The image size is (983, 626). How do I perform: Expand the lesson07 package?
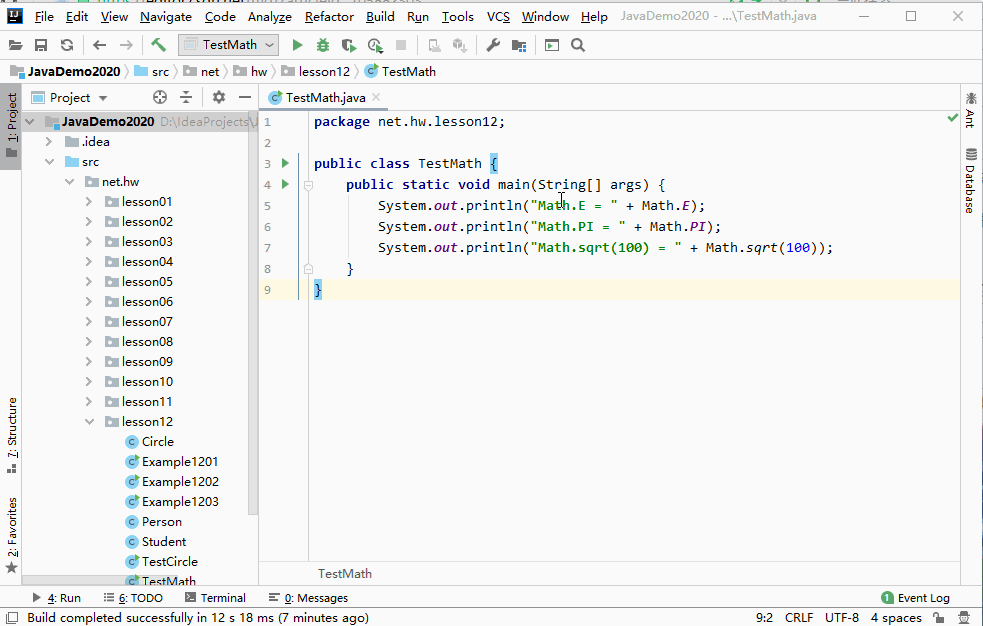click(88, 321)
